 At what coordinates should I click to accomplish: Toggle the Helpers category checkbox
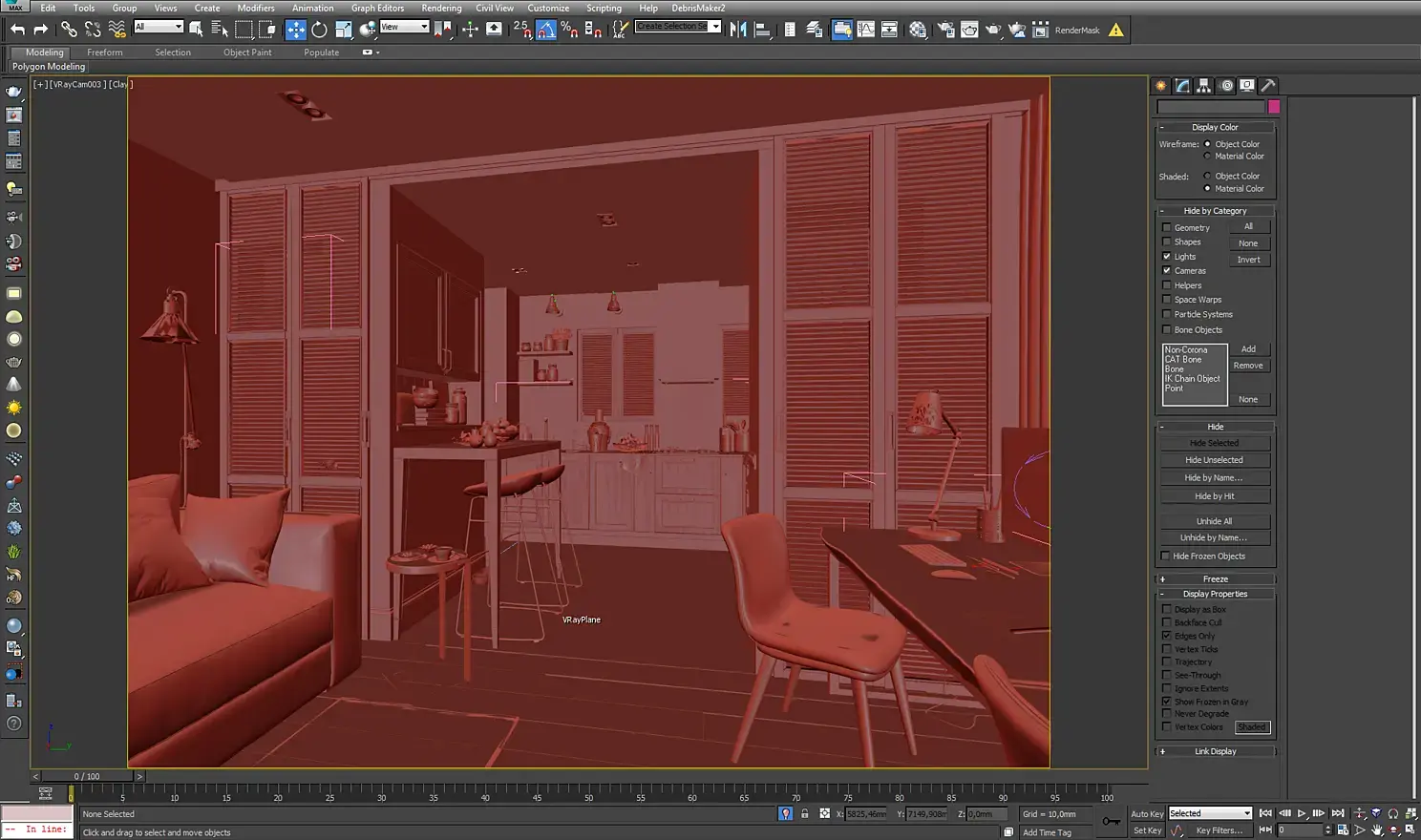pos(1166,285)
